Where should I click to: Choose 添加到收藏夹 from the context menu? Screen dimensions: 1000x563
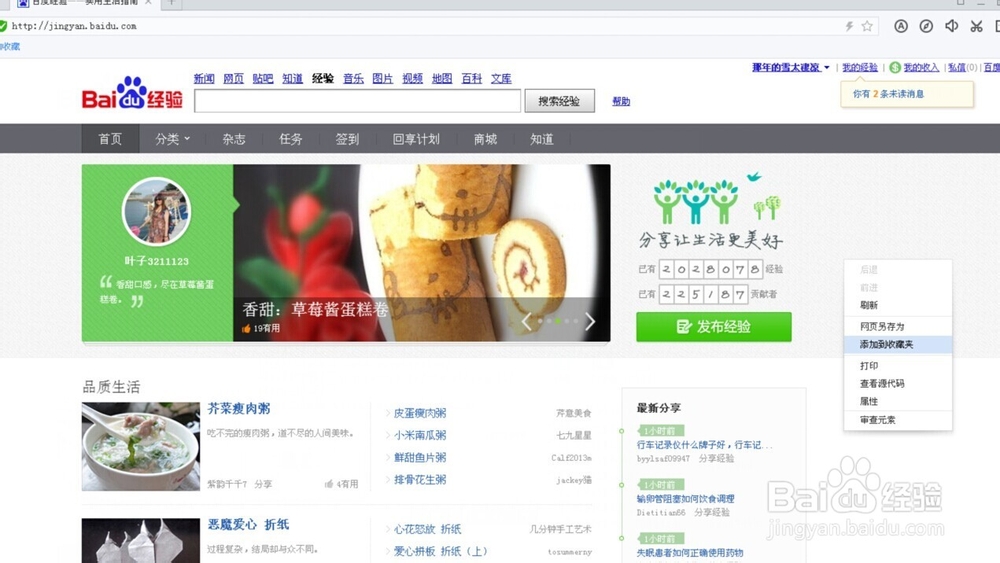click(898, 344)
